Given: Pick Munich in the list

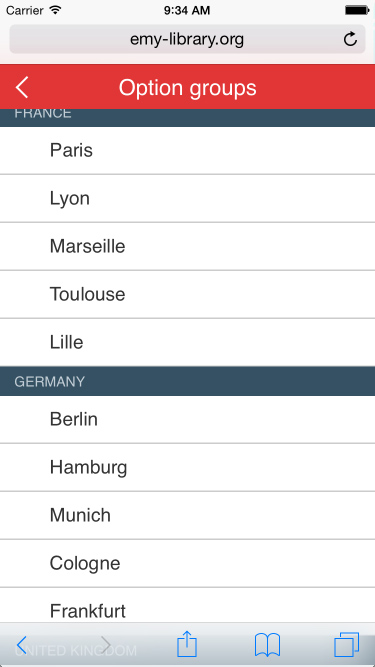Looking at the screenshot, I should point(188,516).
